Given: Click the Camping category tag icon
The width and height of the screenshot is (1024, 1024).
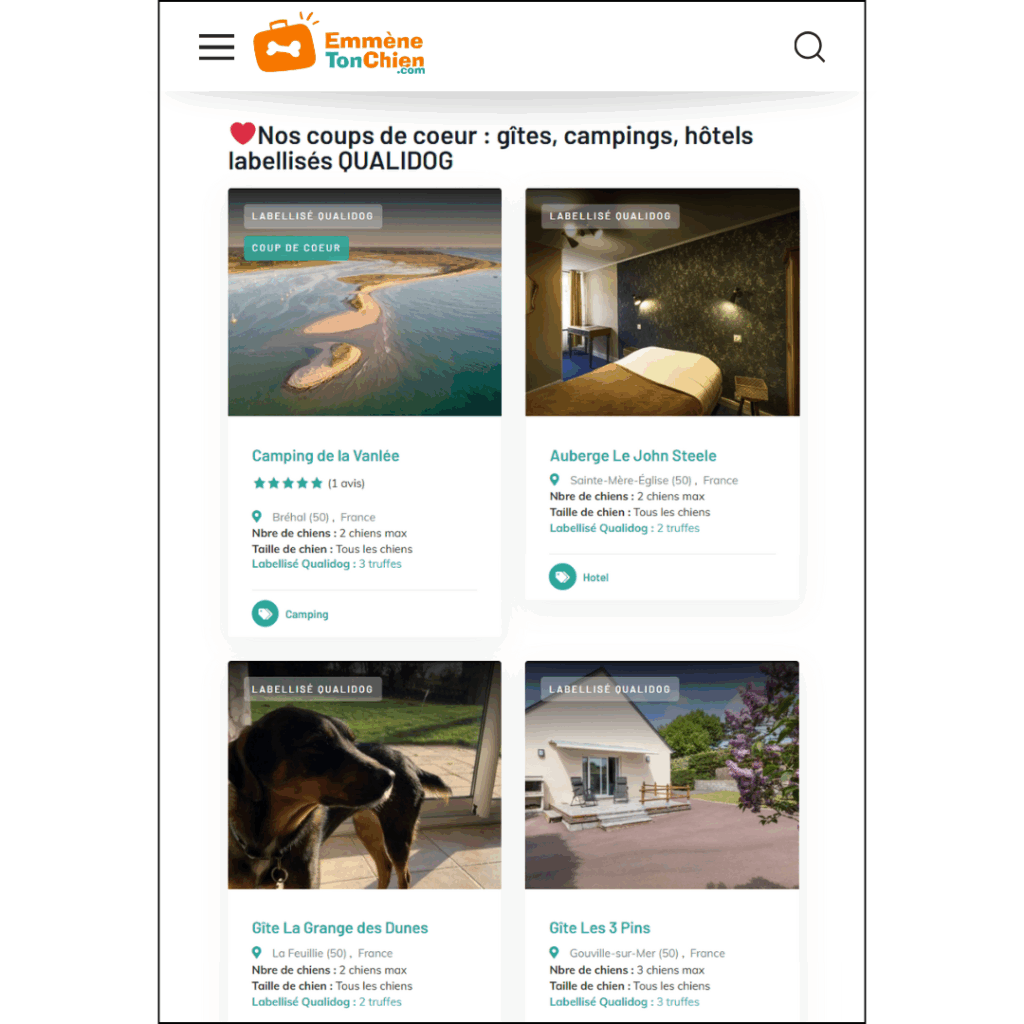Looking at the screenshot, I should click(265, 613).
